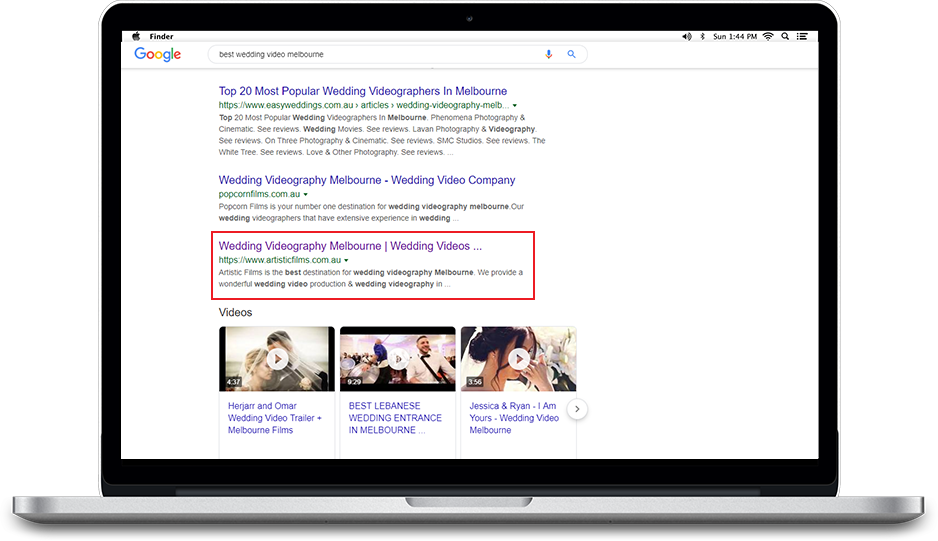Click snippet text starting 'Artistic Films is the best'
The image size is (938, 541).
click(370, 278)
